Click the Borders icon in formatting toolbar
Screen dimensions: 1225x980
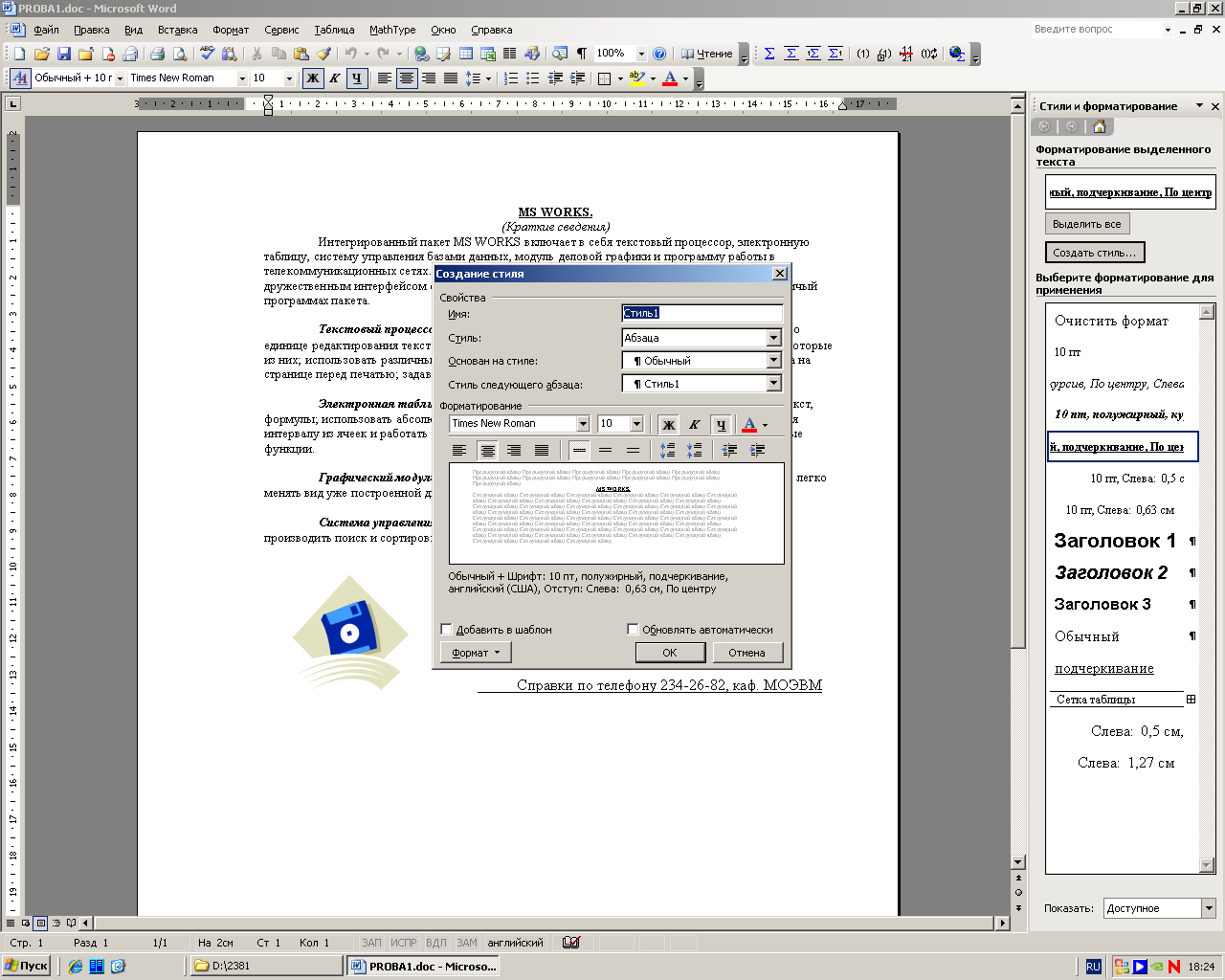604,78
